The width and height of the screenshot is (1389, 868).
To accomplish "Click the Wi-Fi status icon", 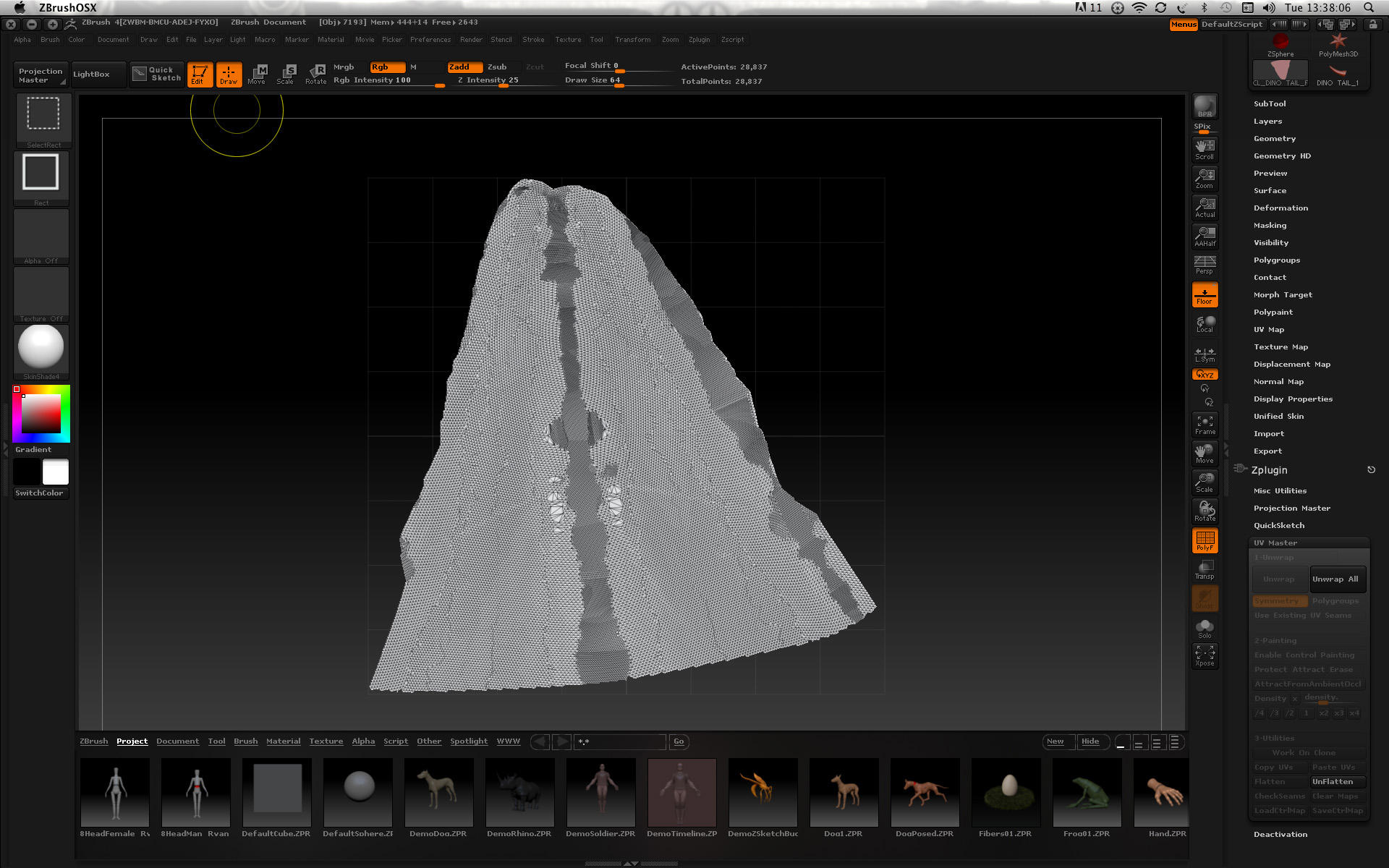I will [1139, 8].
